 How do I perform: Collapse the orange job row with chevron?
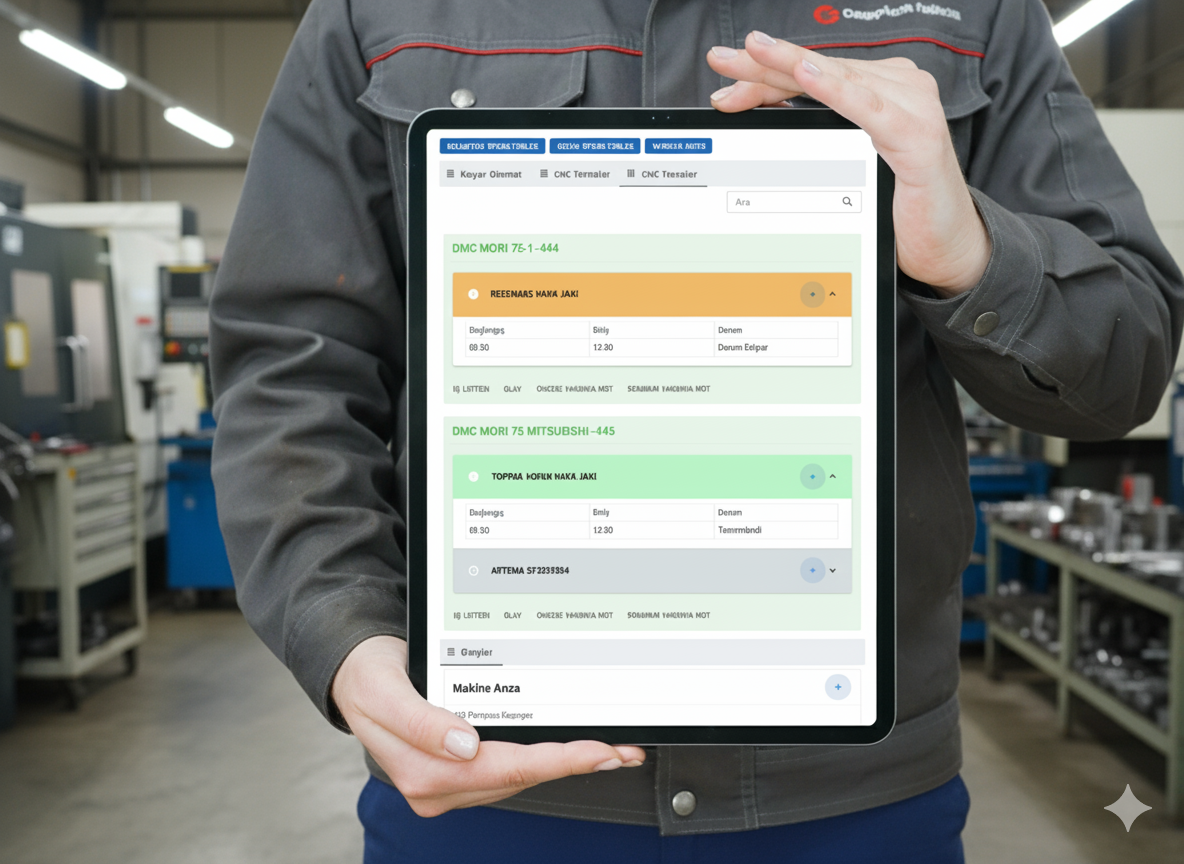pos(833,294)
